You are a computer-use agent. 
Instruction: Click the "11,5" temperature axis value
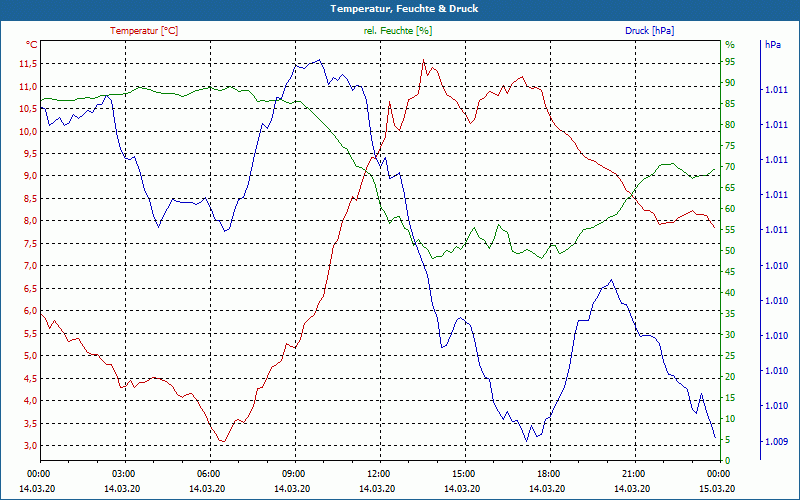click(x=28, y=64)
